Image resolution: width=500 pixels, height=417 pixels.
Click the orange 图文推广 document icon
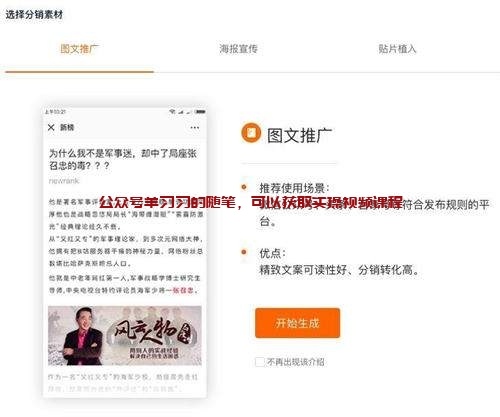click(251, 133)
